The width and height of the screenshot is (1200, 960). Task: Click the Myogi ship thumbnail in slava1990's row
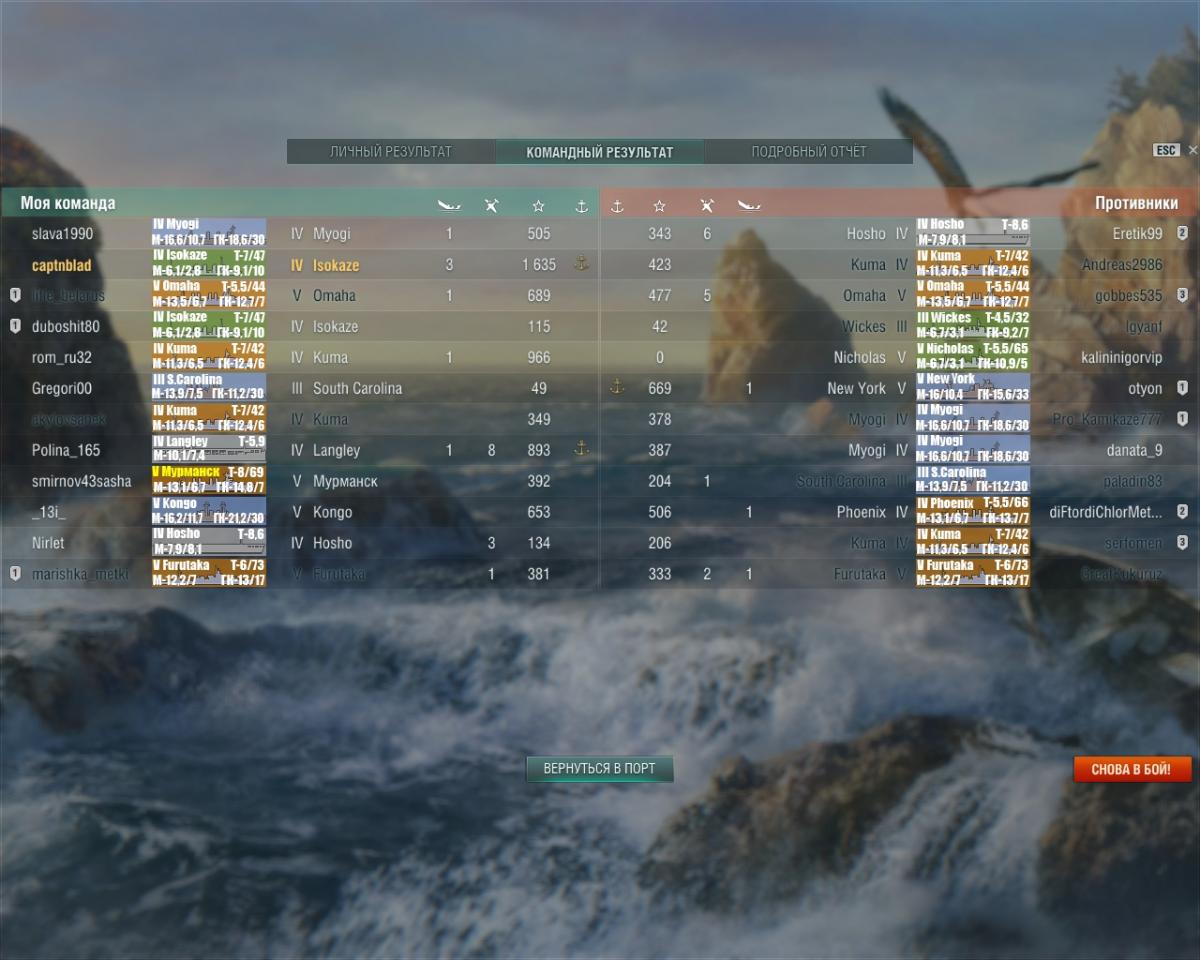pyautogui.click(x=209, y=233)
